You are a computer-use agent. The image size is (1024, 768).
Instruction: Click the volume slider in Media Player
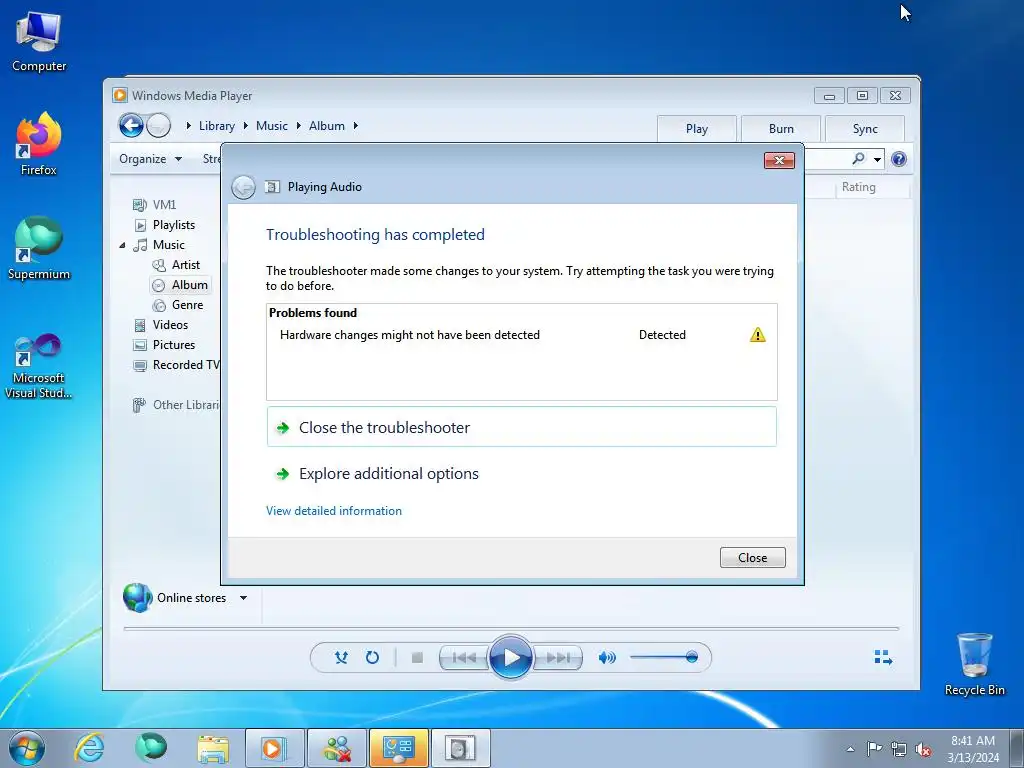664,657
